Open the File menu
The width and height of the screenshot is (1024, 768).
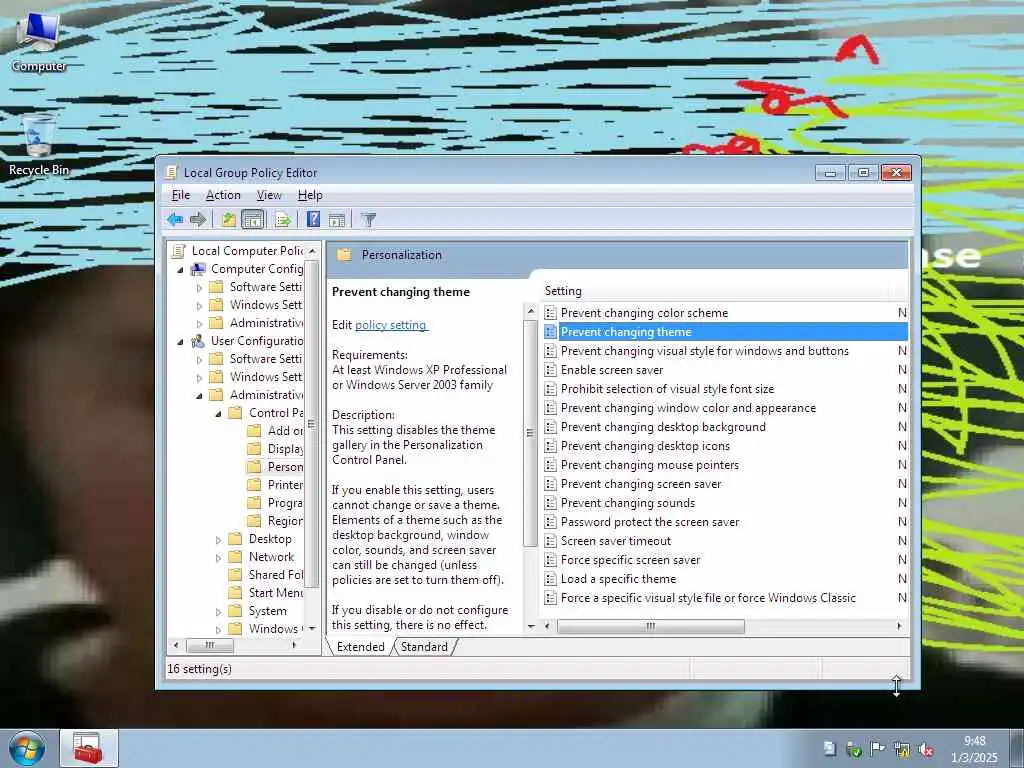point(181,195)
